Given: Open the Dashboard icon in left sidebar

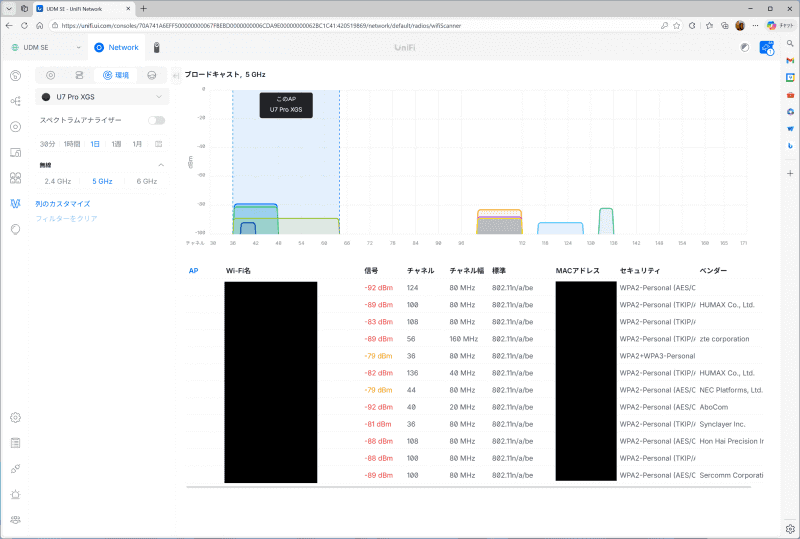Looking at the screenshot, I should pyautogui.click(x=16, y=76).
